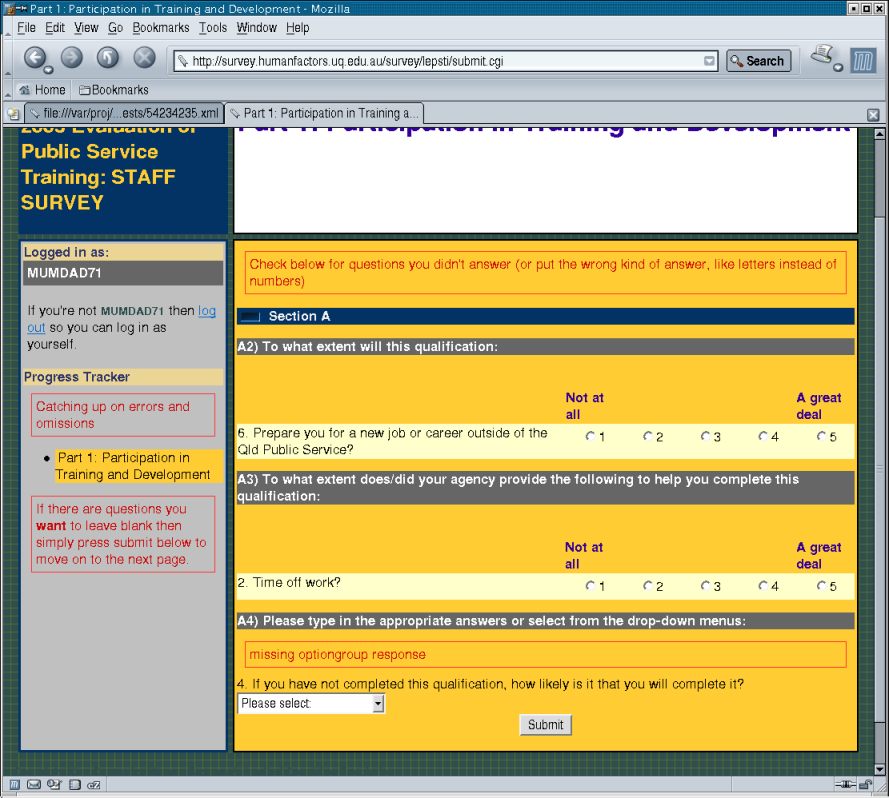Click the Forward navigation button
This screenshot has height=798, width=889.
coord(71,58)
